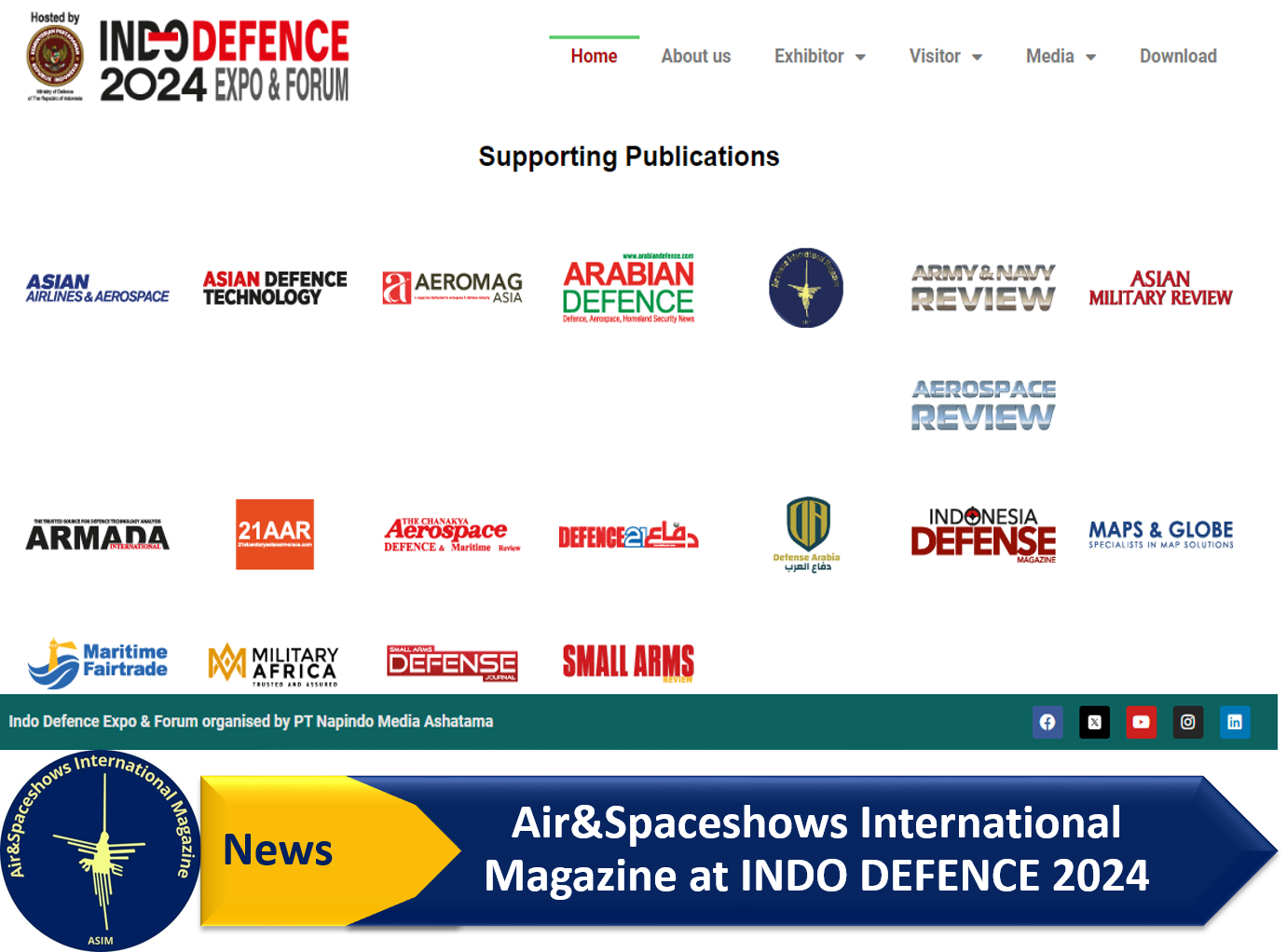The image size is (1287, 952).
Task: Open the X (Twitter) social icon
Action: pos(1094,722)
